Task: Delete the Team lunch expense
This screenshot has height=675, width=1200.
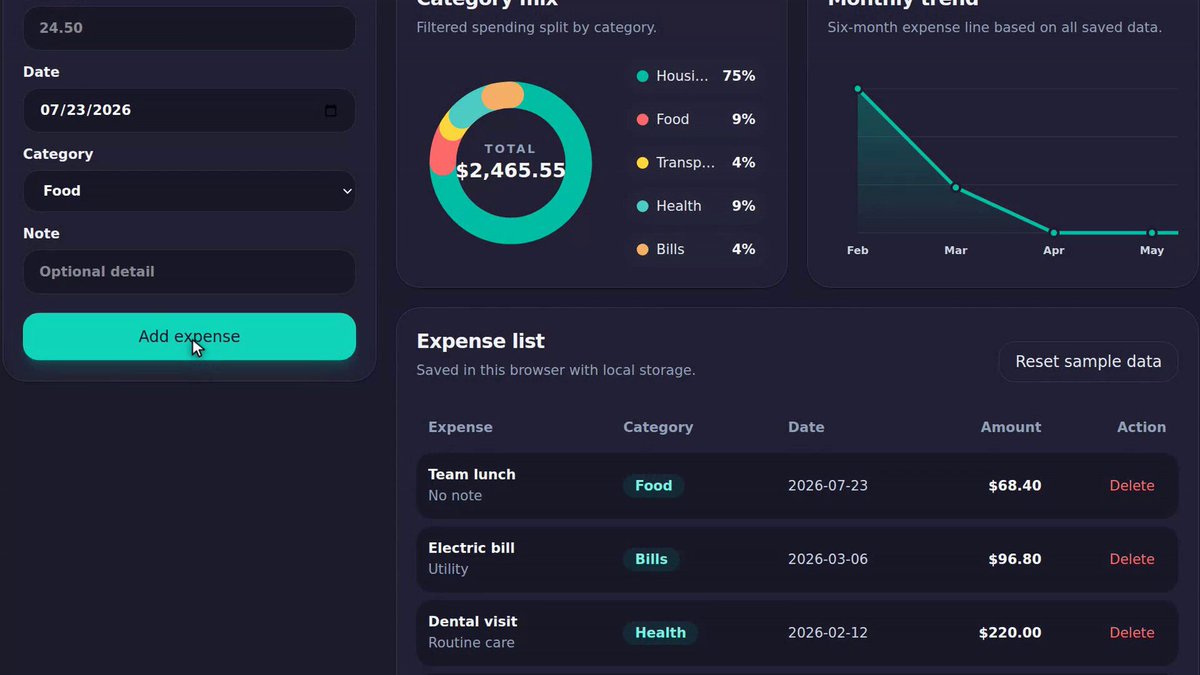Action: 1132,486
